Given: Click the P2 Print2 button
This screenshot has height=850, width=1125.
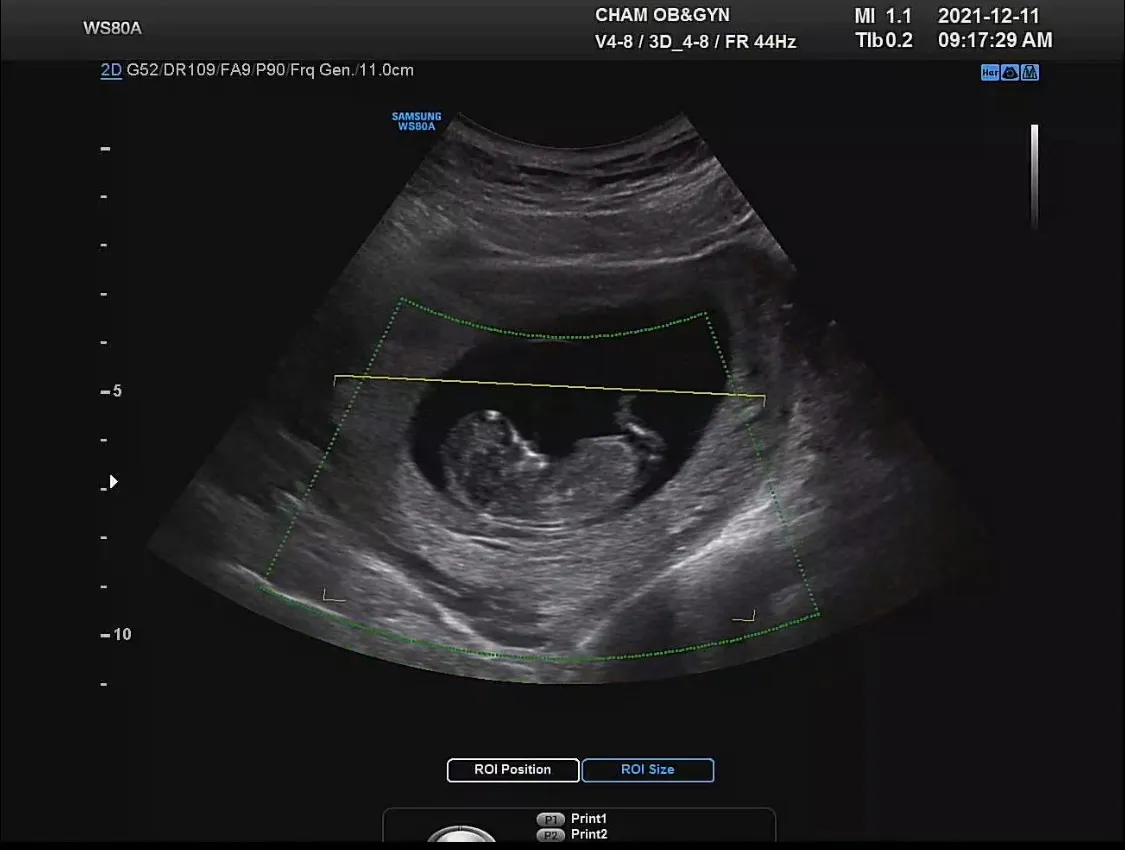Looking at the screenshot, I should click(572, 834).
